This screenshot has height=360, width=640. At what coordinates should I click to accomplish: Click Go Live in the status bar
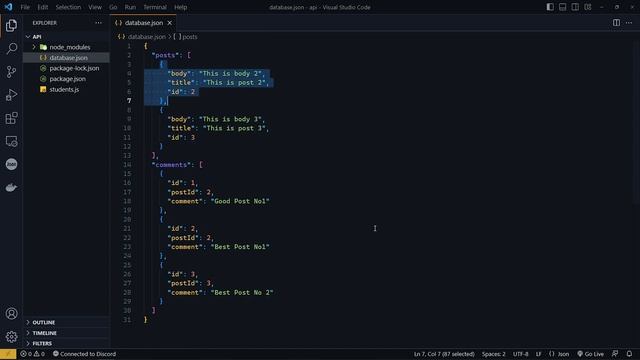pos(590,354)
